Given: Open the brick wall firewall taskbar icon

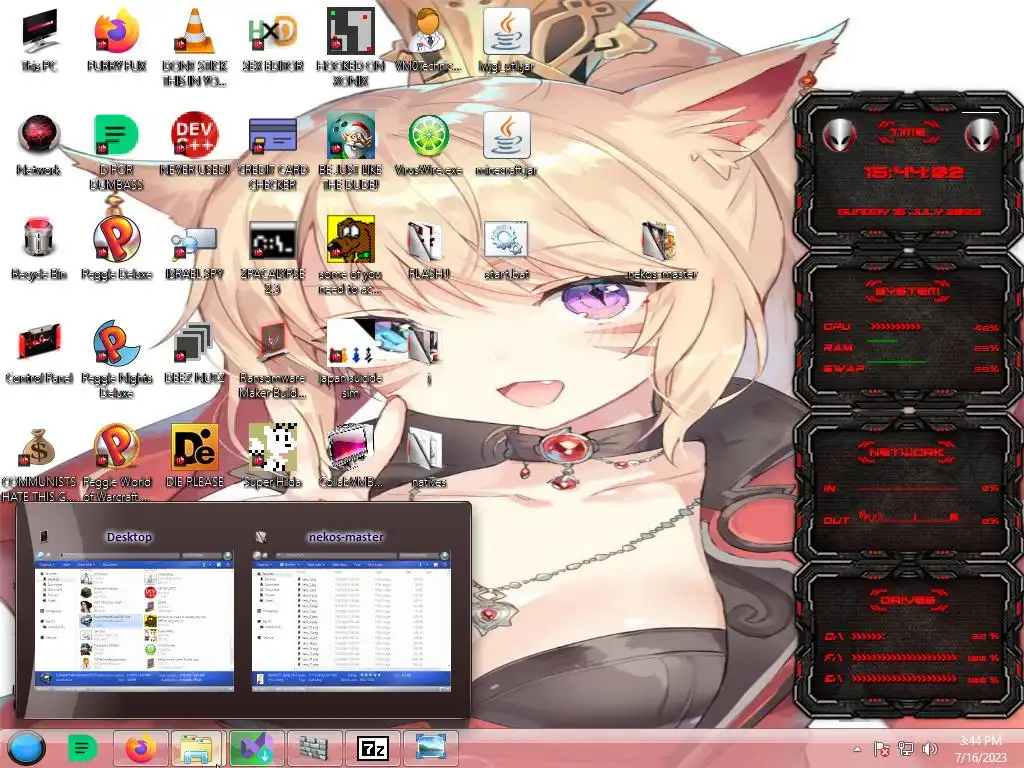Looking at the screenshot, I should 315,748.
